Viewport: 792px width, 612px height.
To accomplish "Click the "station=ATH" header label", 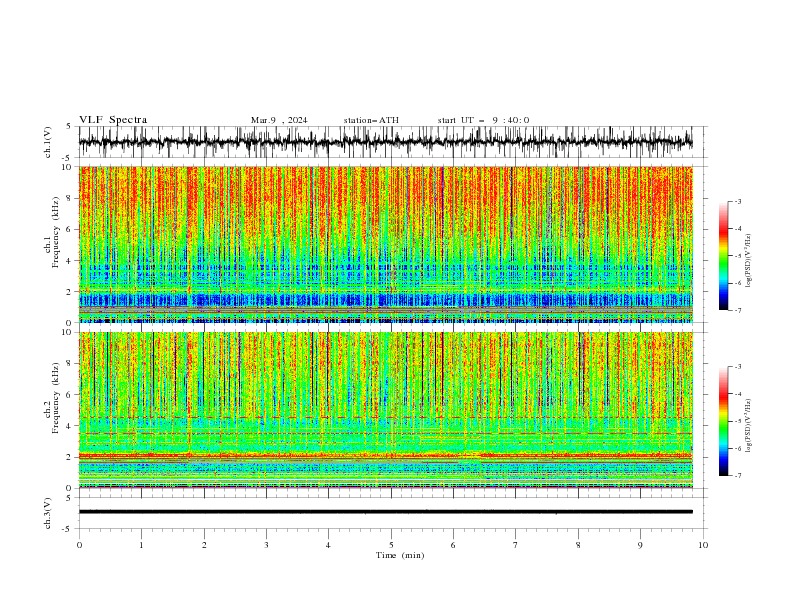I will click(371, 120).
